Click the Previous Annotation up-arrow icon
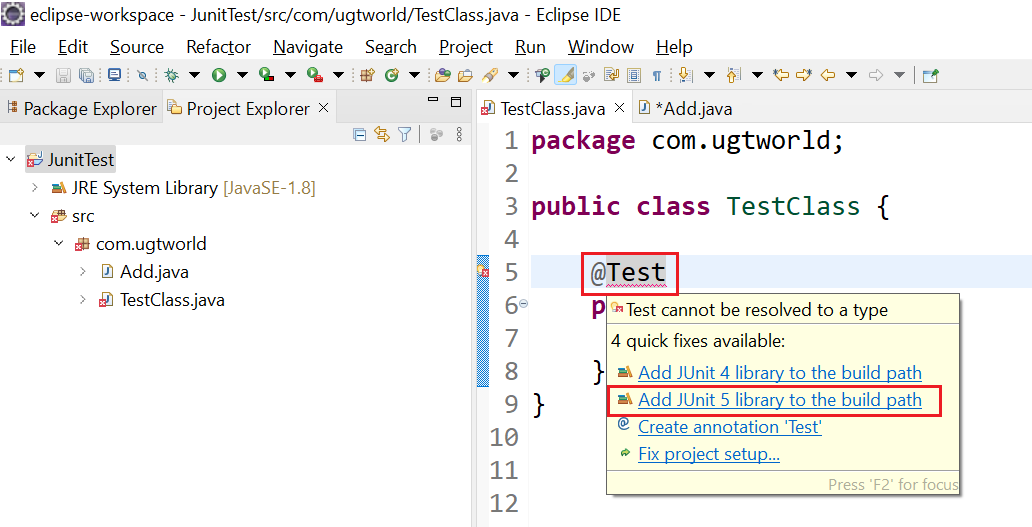This screenshot has height=527, width=1032. click(734, 76)
